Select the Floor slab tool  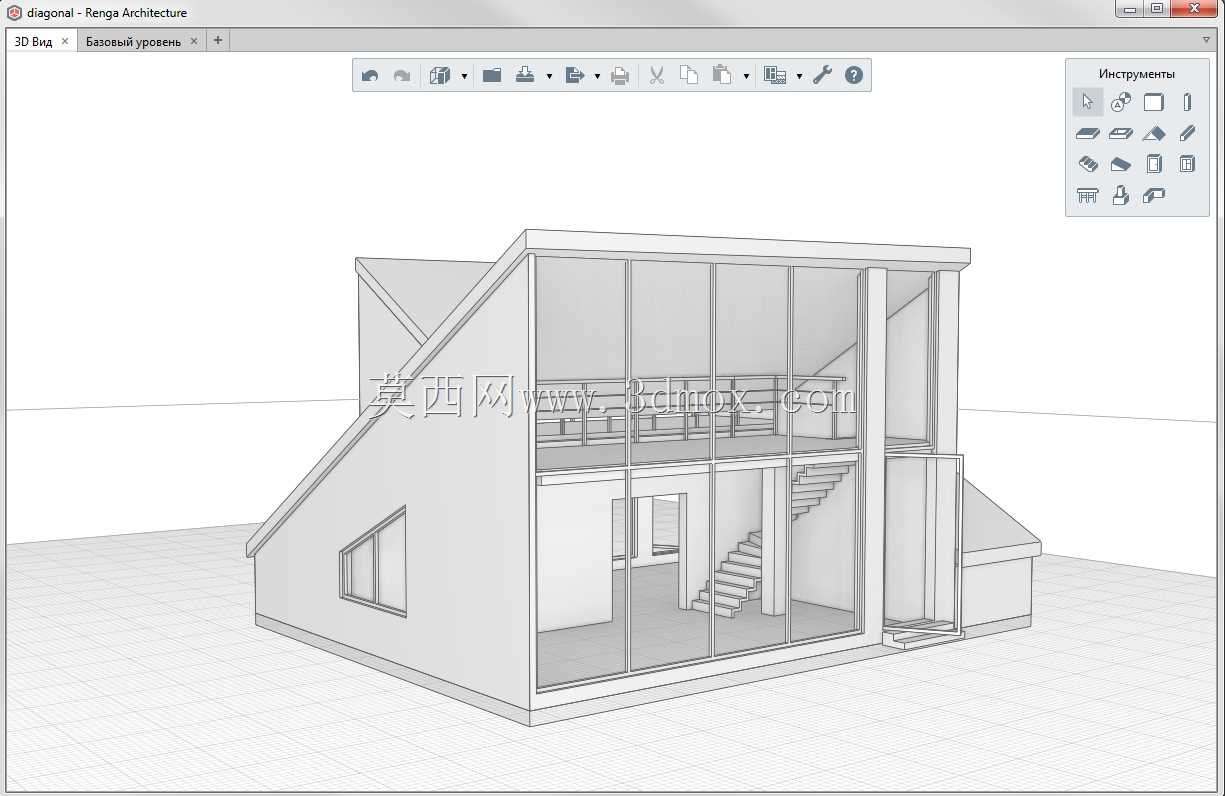pos(1088,133)
